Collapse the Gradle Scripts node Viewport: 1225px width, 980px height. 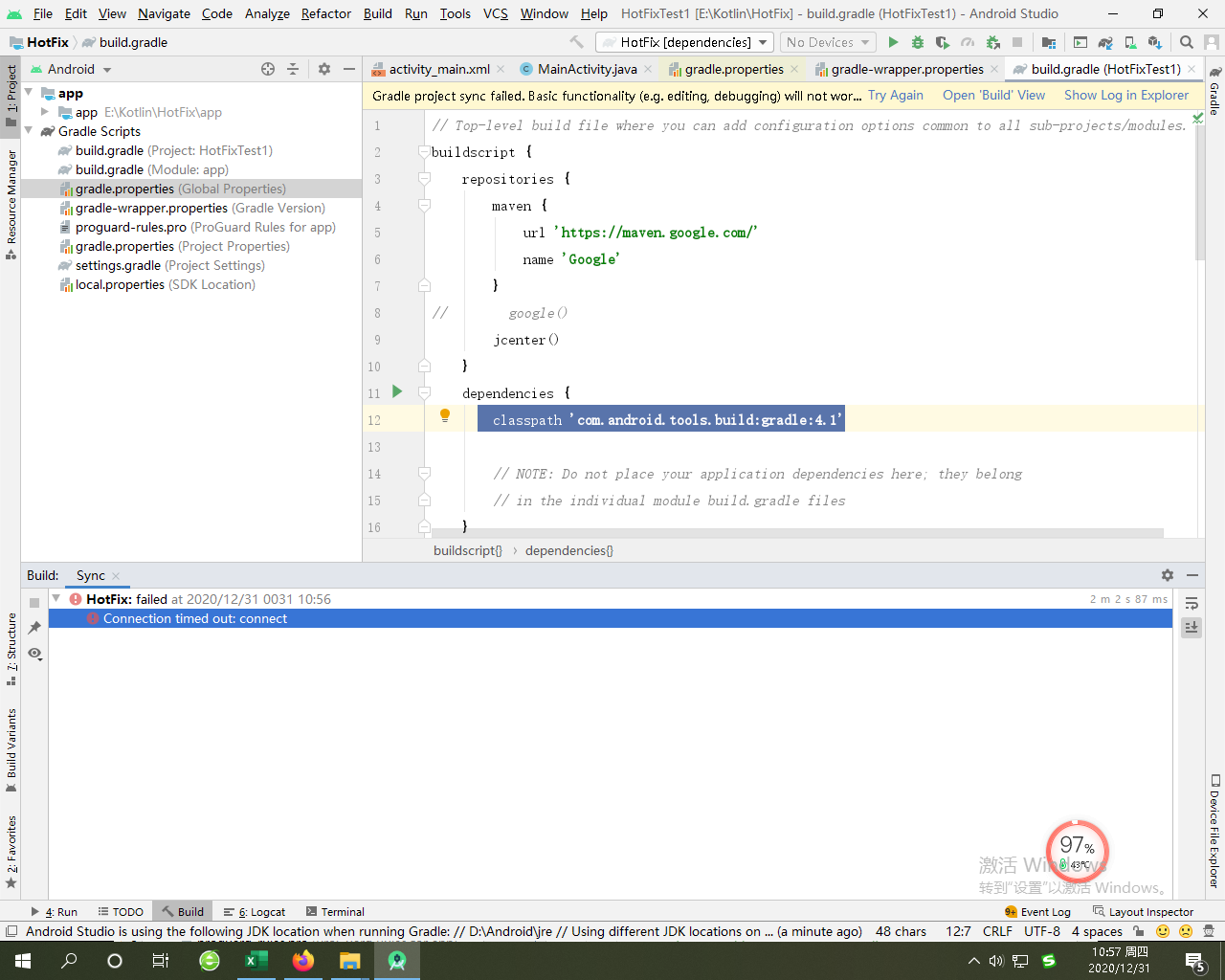click(29, 131)
